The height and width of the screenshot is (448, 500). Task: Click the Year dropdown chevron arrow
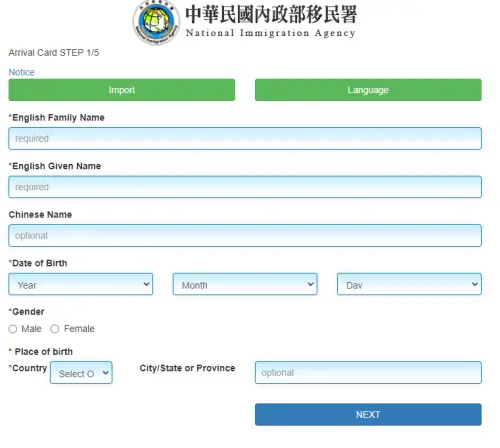click(146, 284)
